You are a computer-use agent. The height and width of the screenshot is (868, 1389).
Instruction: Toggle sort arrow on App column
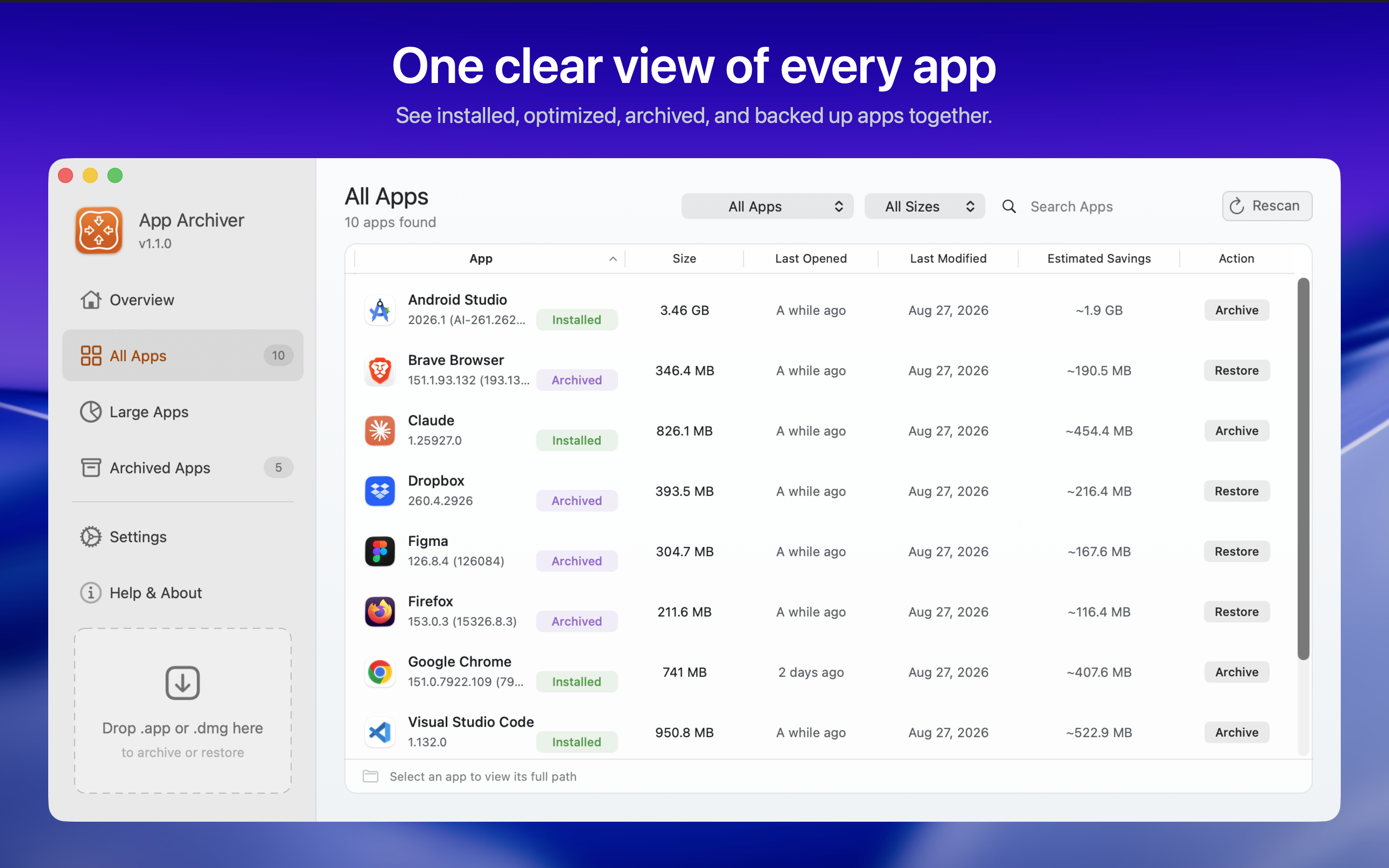click(x=613, y=259)
